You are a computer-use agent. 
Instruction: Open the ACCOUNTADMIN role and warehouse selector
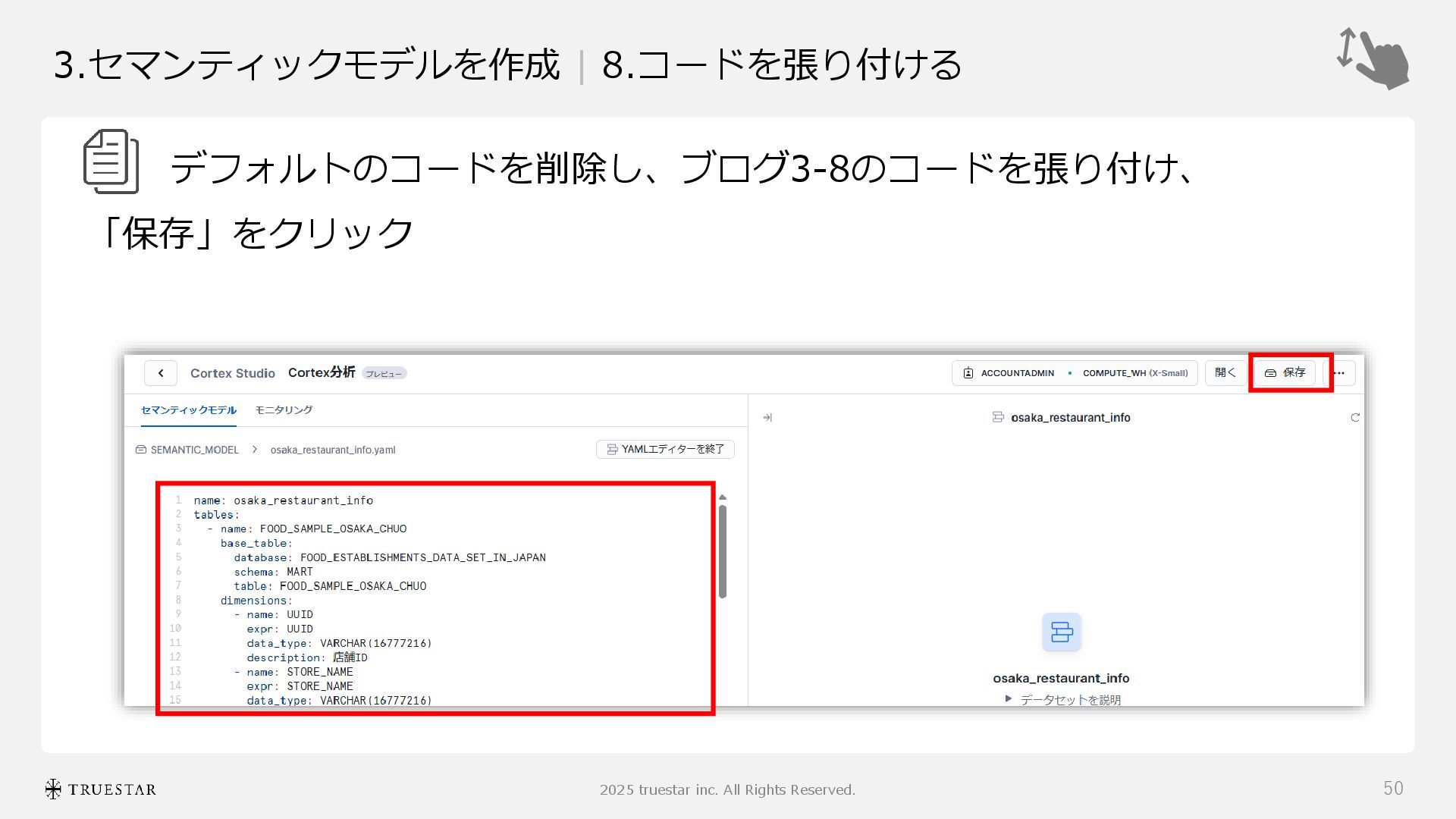tap(1075, 373)
